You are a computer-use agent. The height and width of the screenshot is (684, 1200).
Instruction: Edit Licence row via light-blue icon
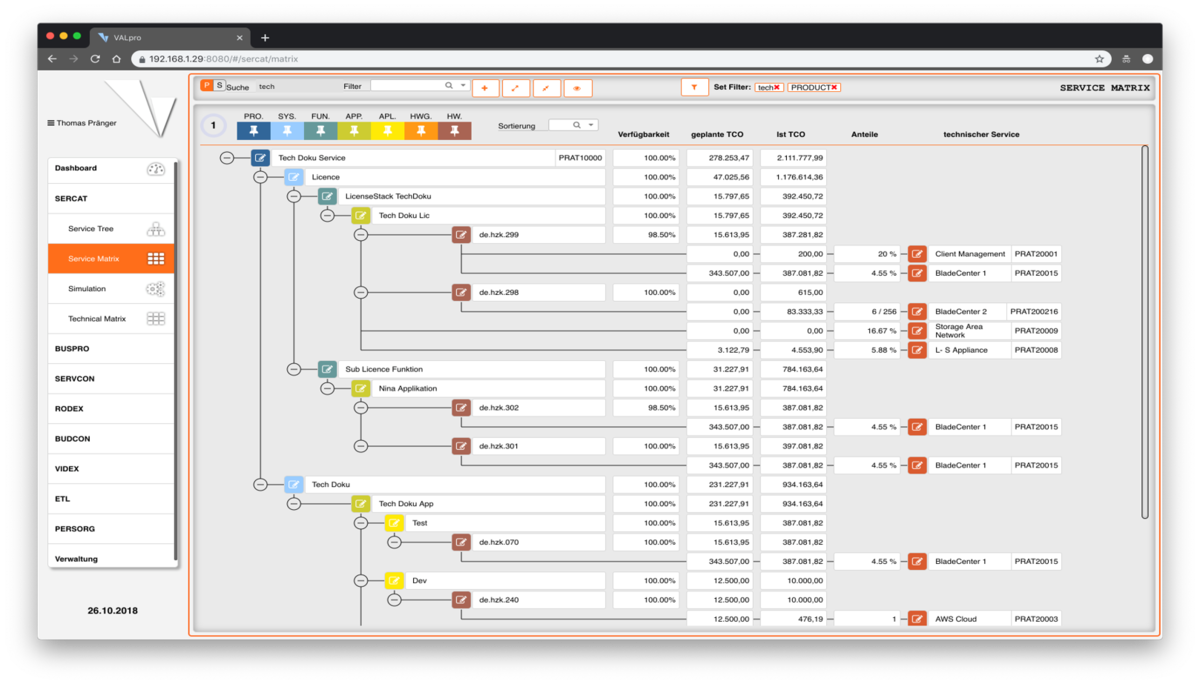(294, 177)
